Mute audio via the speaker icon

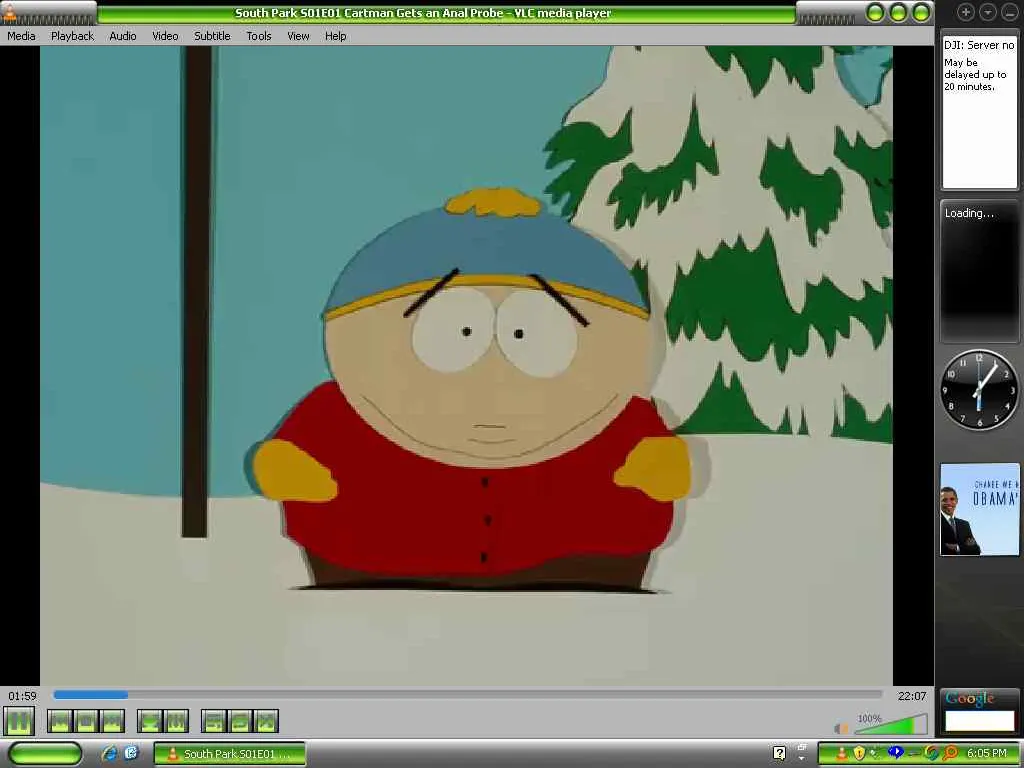(x=841, y=728)
